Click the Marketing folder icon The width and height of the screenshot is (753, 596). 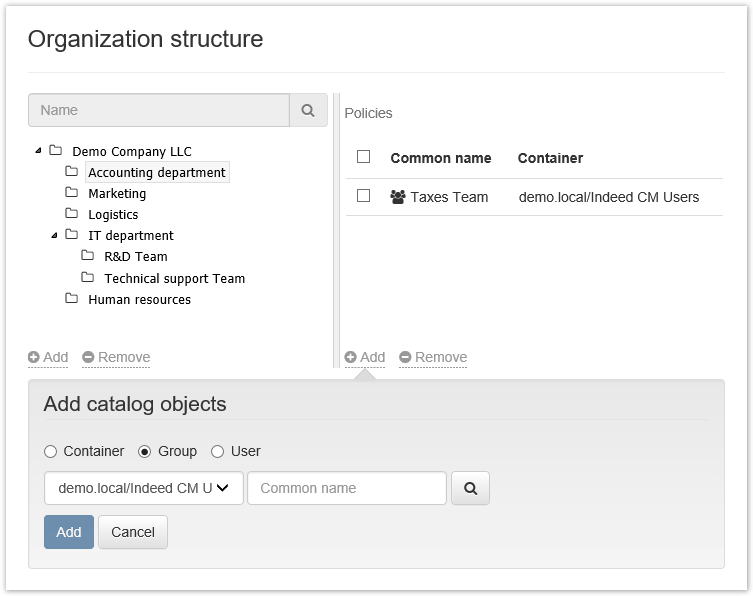pyautogui.click(x=72, y=193)
